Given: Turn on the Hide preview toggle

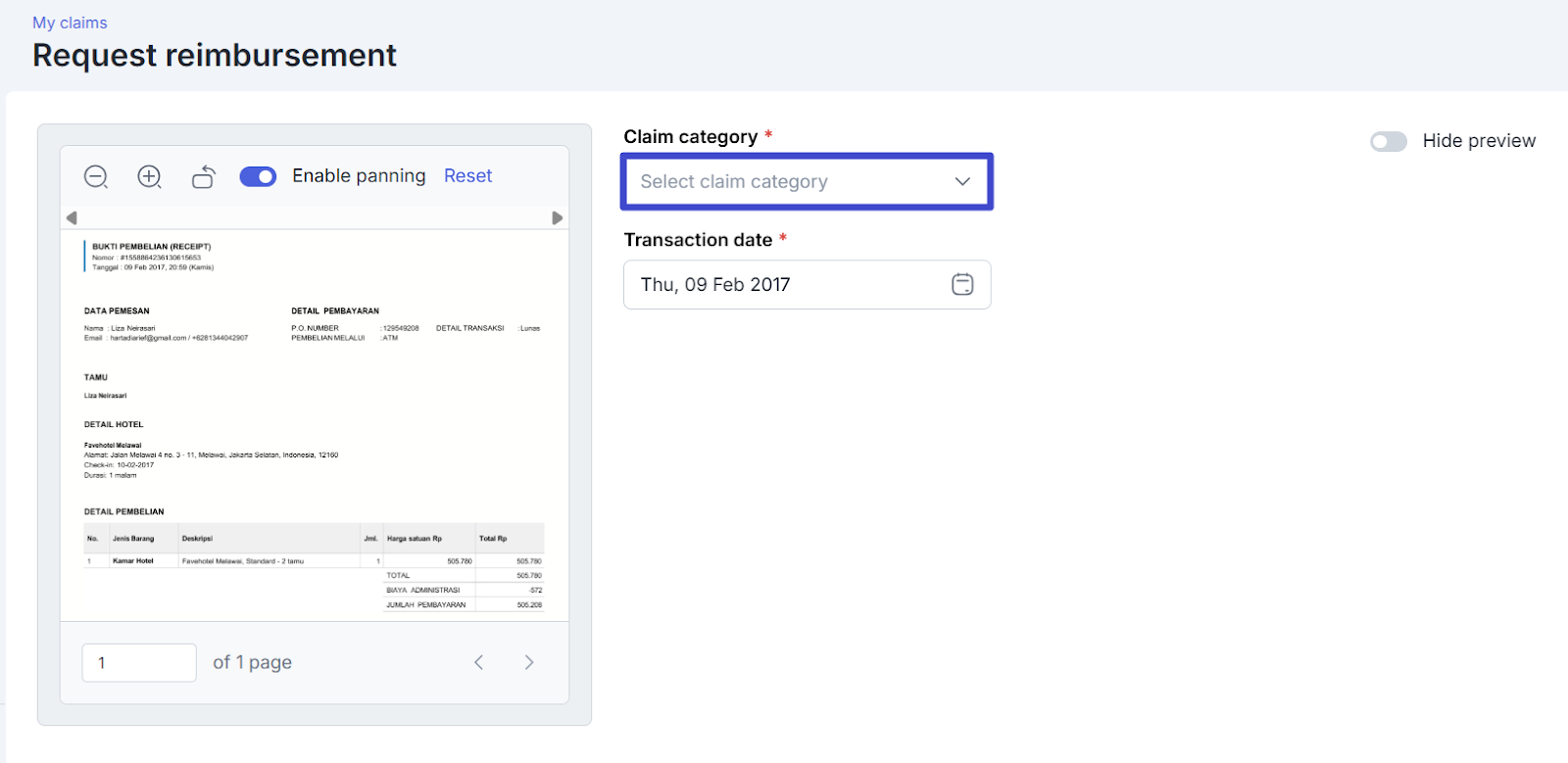Looking at the screenshot, I should [1388, 141].
